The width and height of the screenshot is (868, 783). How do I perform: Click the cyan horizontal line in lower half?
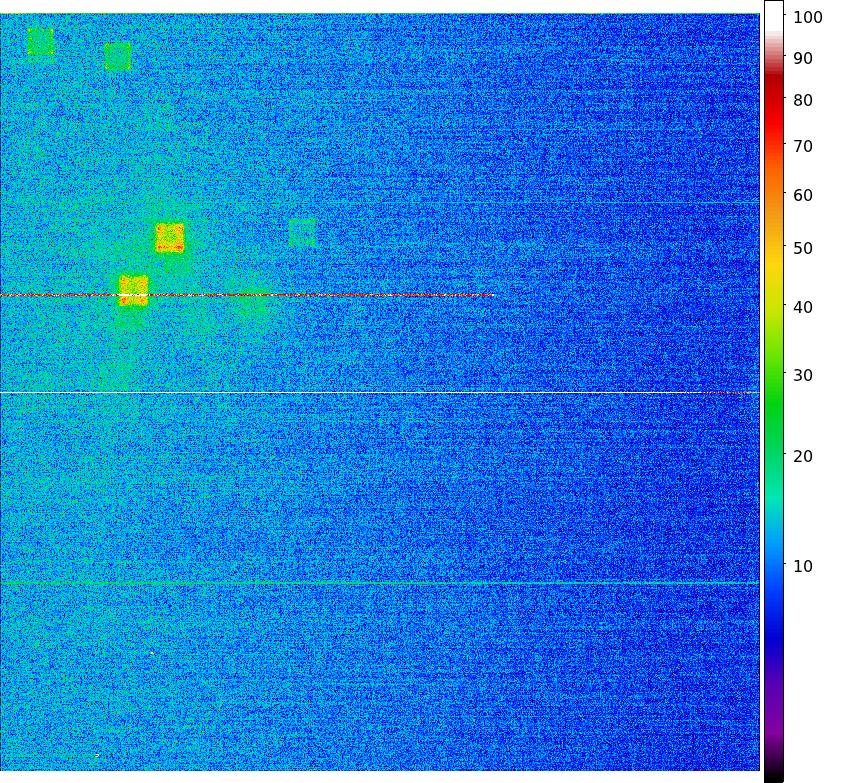(380, 582)
